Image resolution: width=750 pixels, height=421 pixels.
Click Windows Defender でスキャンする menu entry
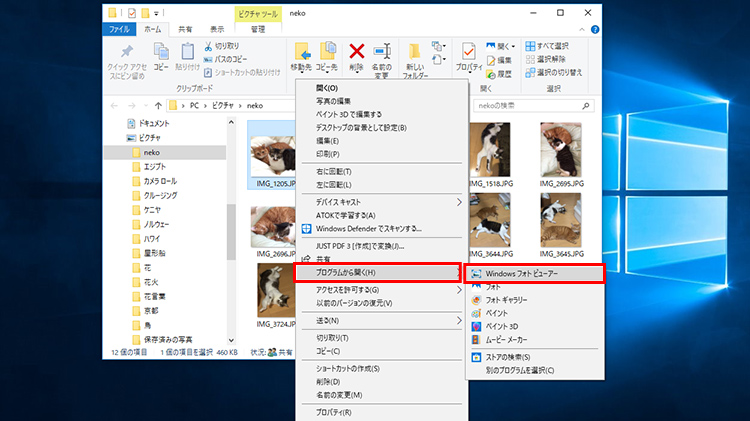pos(368,228)
